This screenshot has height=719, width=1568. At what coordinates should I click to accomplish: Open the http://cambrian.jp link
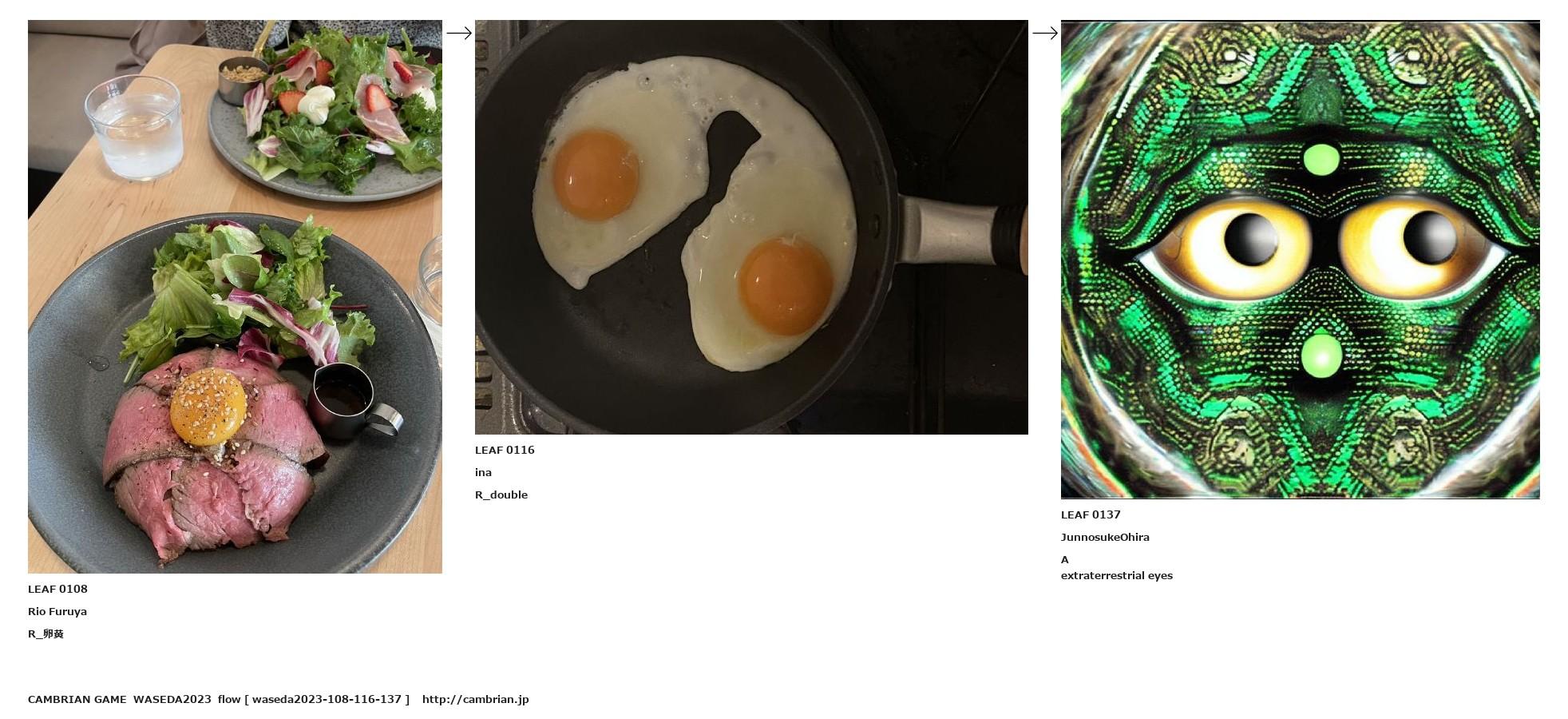[476, 699]
